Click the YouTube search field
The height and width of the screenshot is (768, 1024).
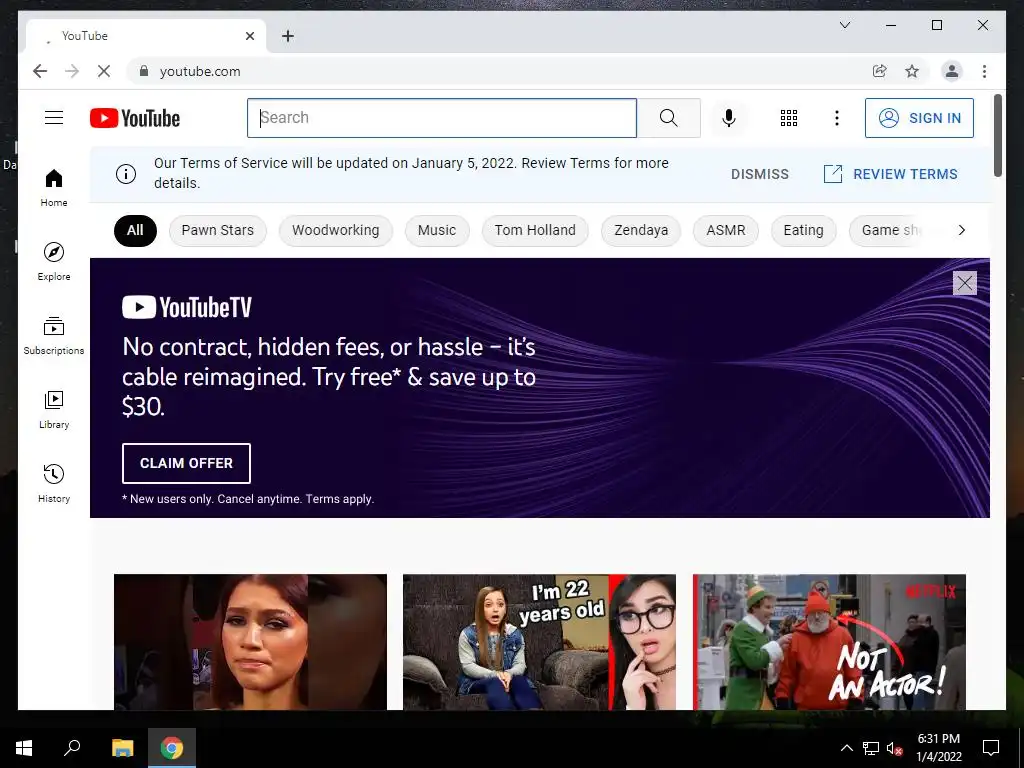(442, 118)
